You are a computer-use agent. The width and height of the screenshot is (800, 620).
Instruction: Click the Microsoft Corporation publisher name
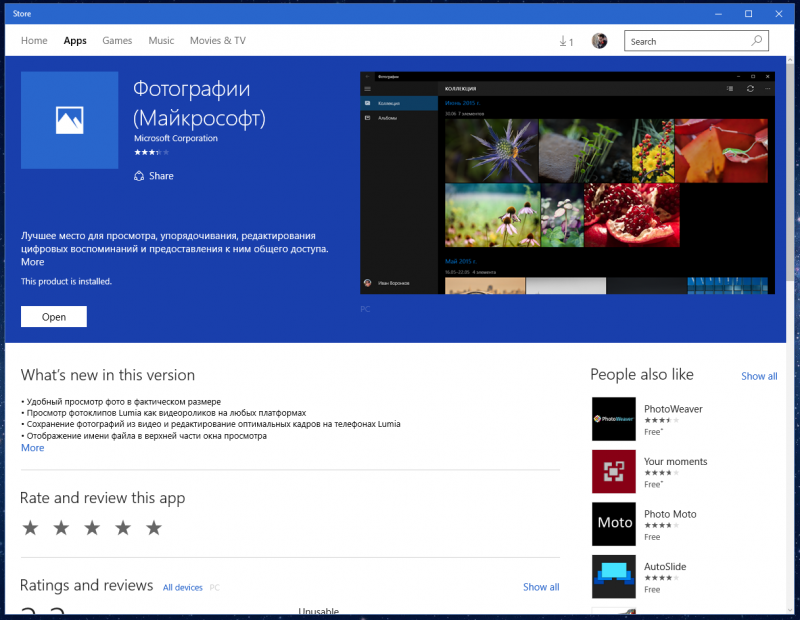(x=176, y=138)
